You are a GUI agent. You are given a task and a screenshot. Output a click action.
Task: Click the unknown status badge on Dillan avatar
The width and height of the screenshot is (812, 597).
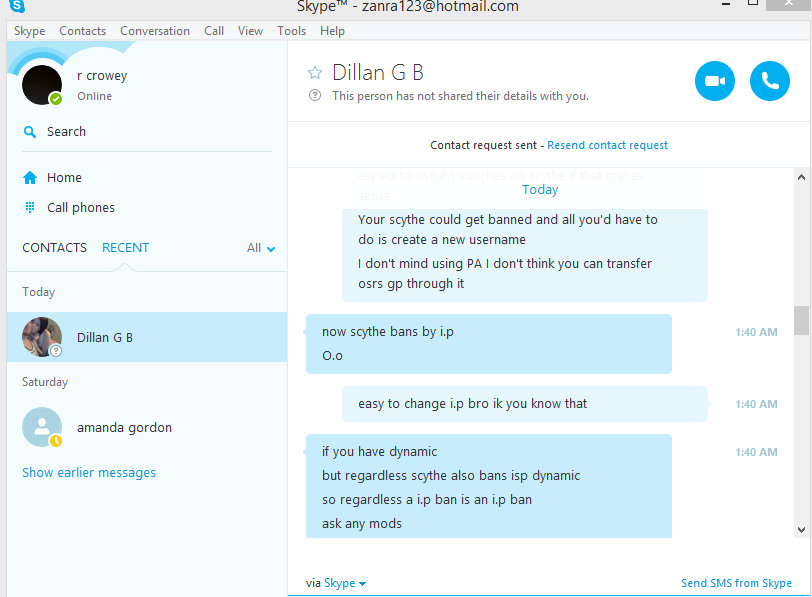(55, 351)
